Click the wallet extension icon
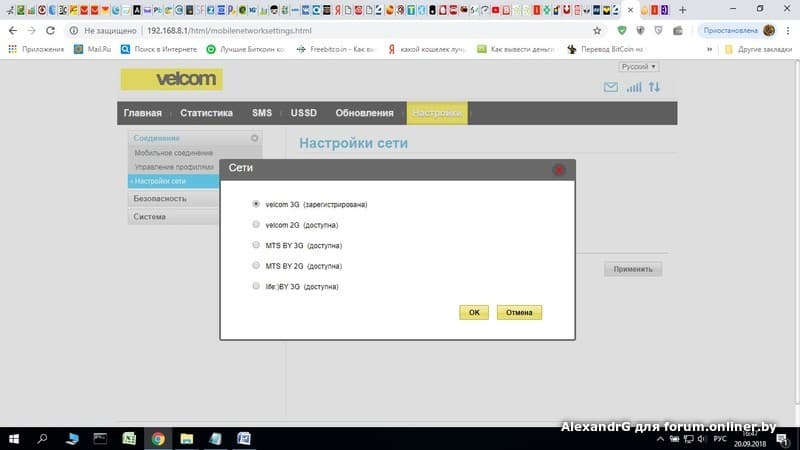 [678, 31]
